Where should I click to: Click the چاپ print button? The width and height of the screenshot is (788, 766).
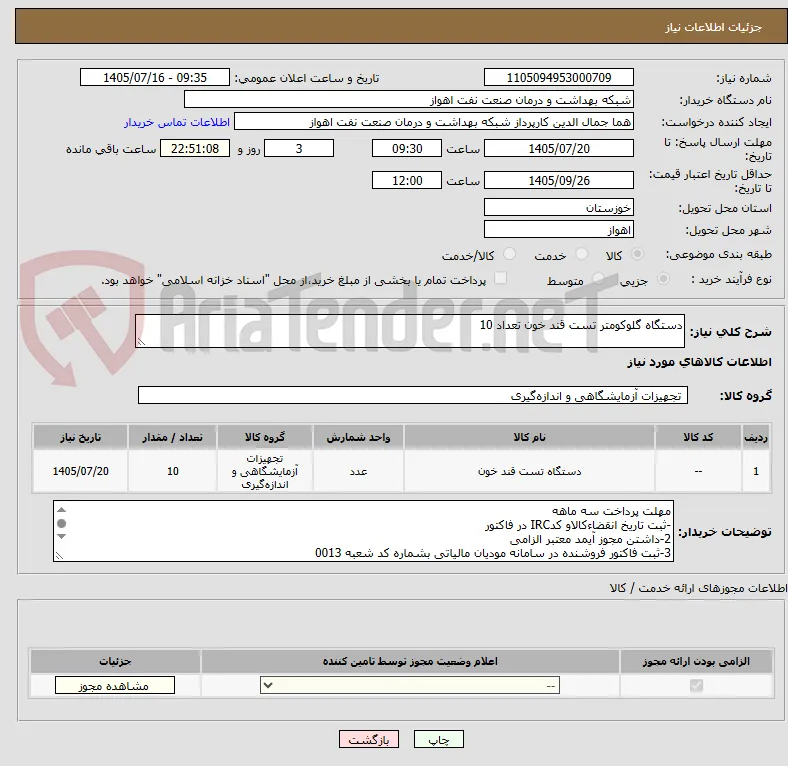(x=438, y=739)
